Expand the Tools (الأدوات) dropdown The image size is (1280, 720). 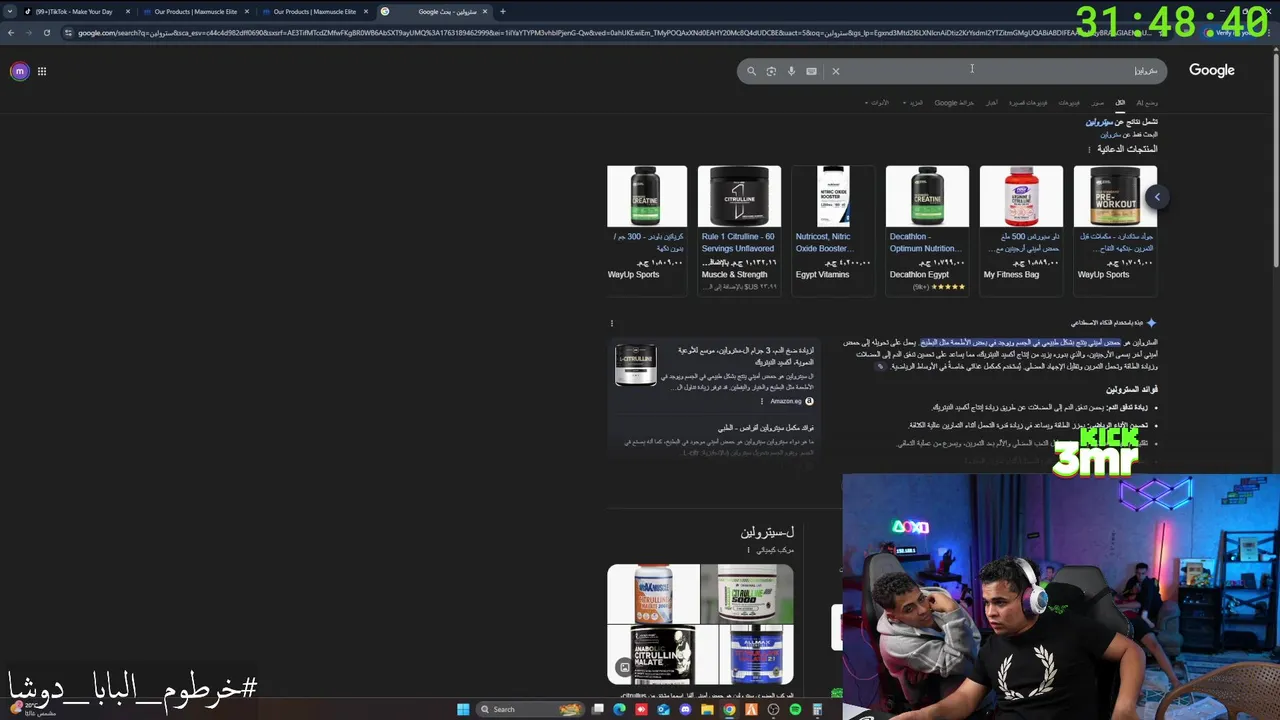[x=879, y=102]
